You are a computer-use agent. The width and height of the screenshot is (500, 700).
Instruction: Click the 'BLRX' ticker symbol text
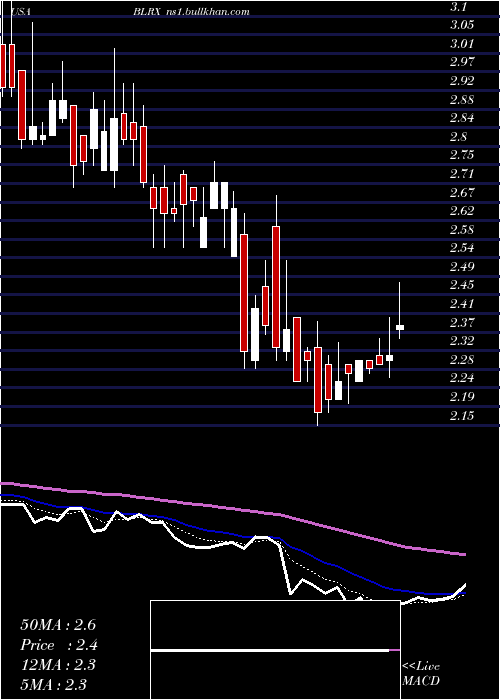pos(146,12)
